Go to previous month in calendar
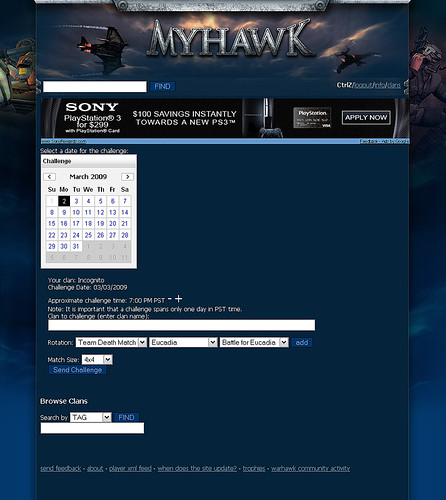 pyautogui.click(x=50, y=177)
